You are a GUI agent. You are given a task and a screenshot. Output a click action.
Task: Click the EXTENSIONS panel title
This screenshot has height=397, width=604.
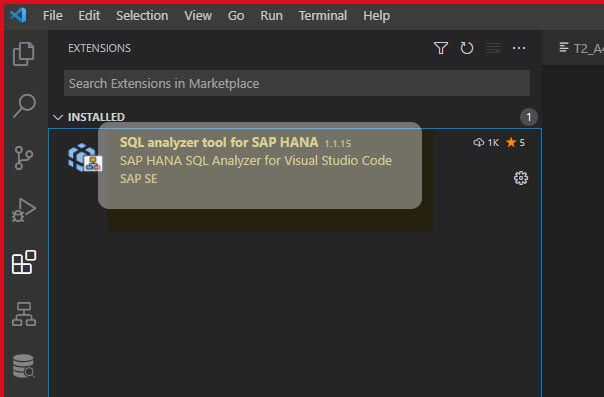point(99,48)
